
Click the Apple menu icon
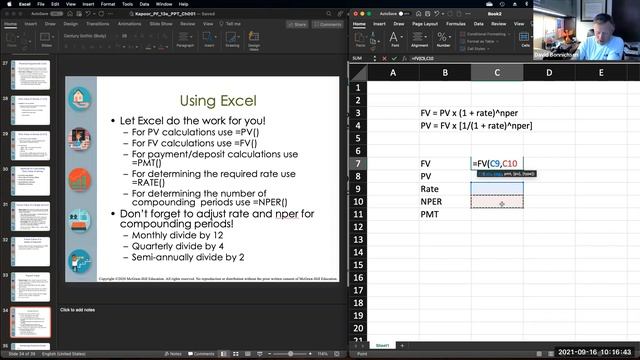click(x=9, y=4)
